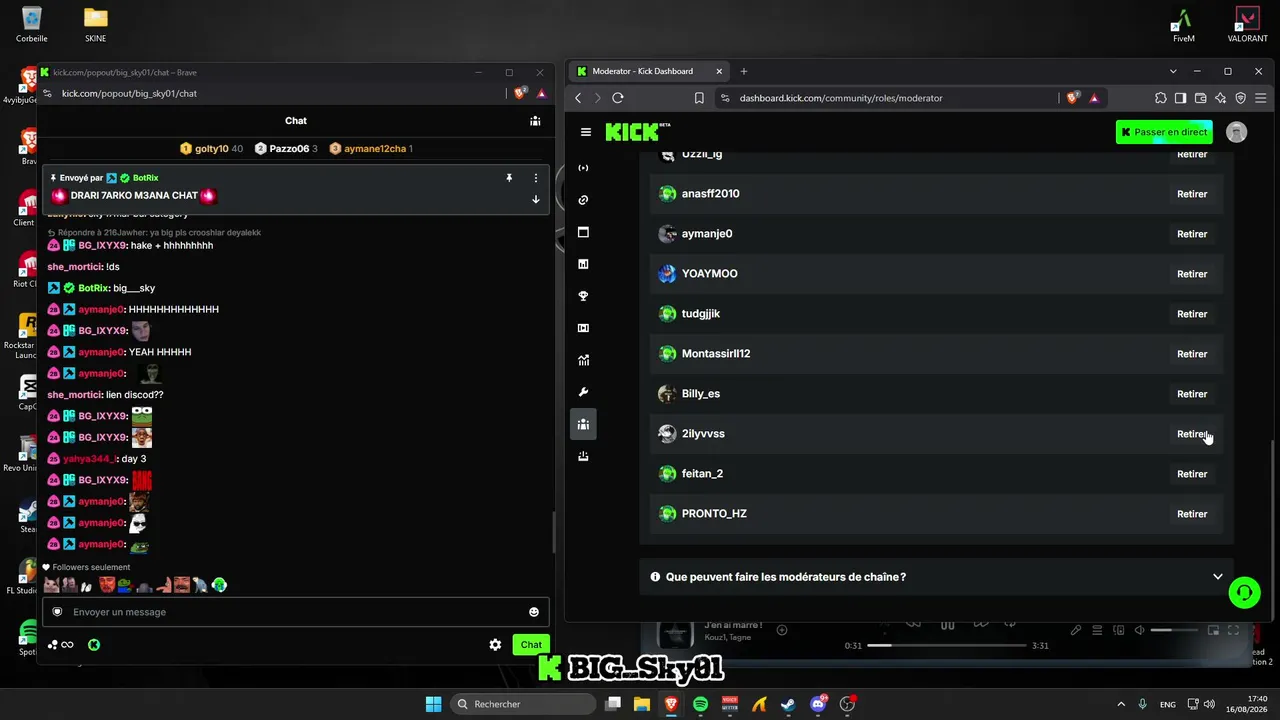1280x720 pixels.
Task: Click the chat users icon in chat header
Action: 535,121
